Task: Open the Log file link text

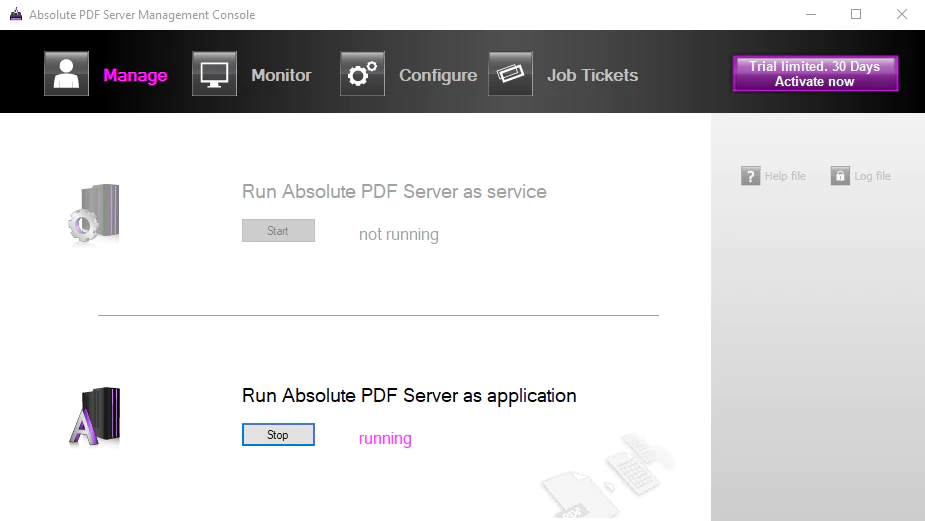Action: [872, 176]
